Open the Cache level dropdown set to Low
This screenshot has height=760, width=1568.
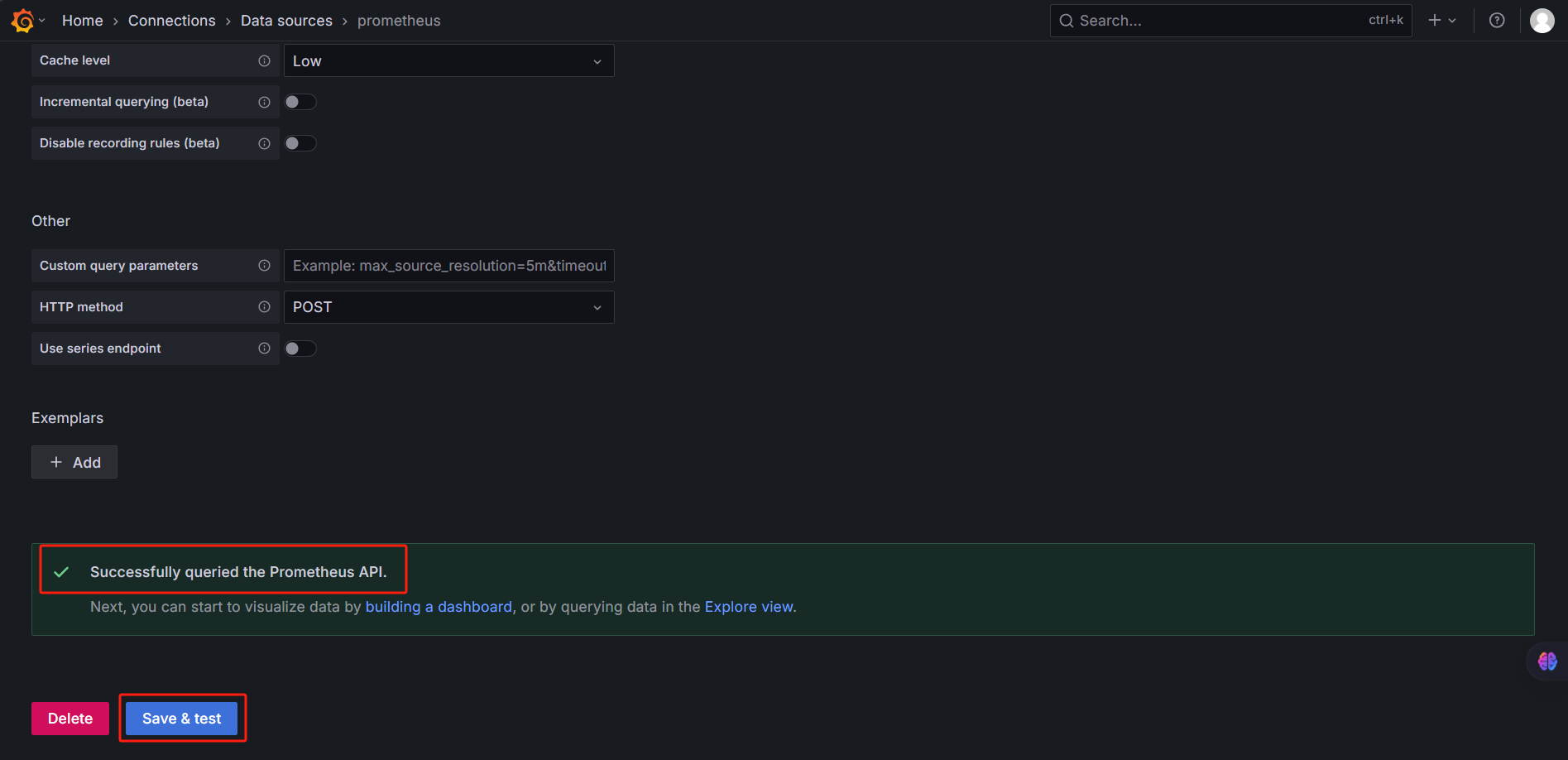[449, 60]
